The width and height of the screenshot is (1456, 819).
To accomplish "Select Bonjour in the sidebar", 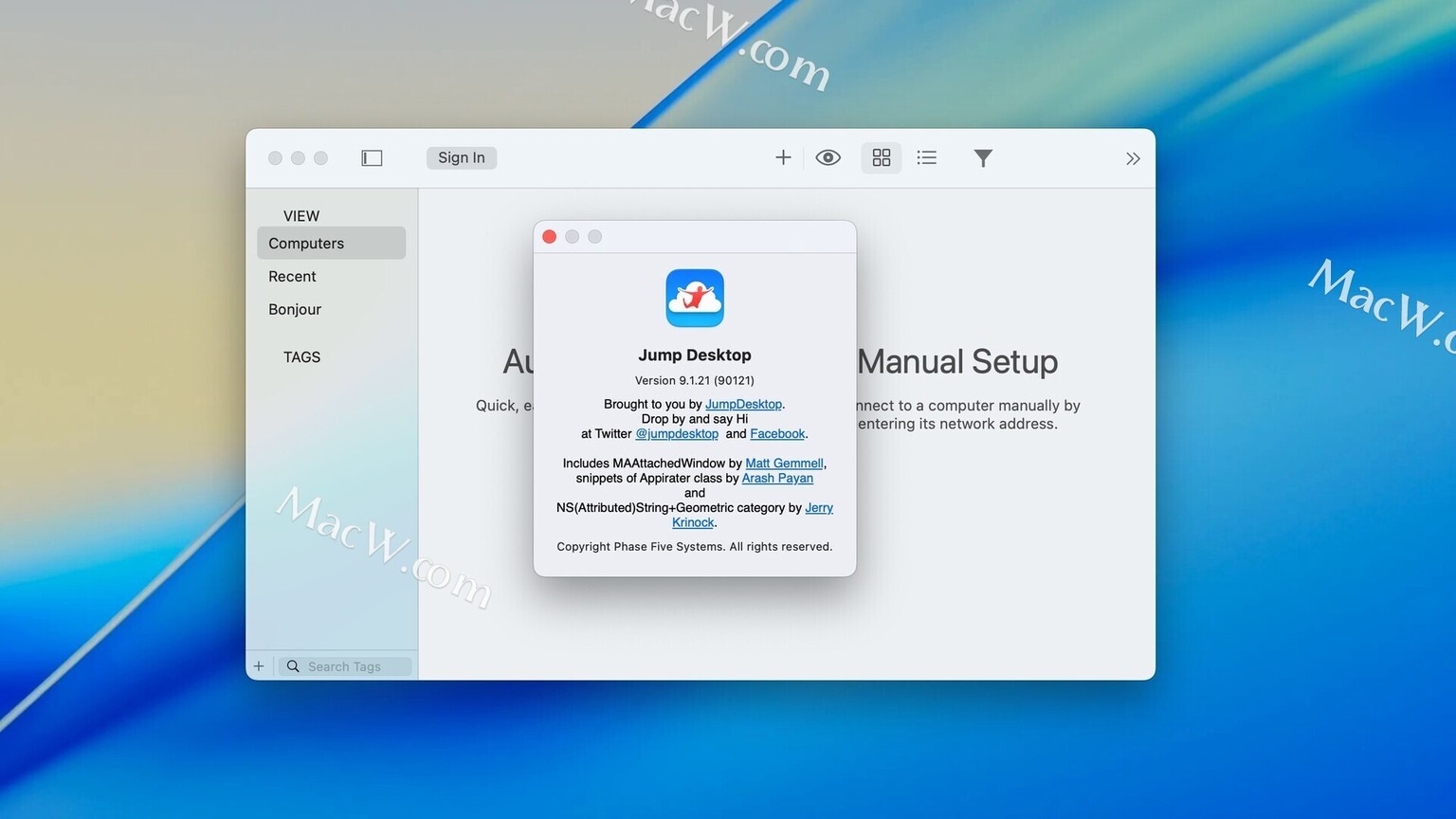I will click(x=295, y=310).
